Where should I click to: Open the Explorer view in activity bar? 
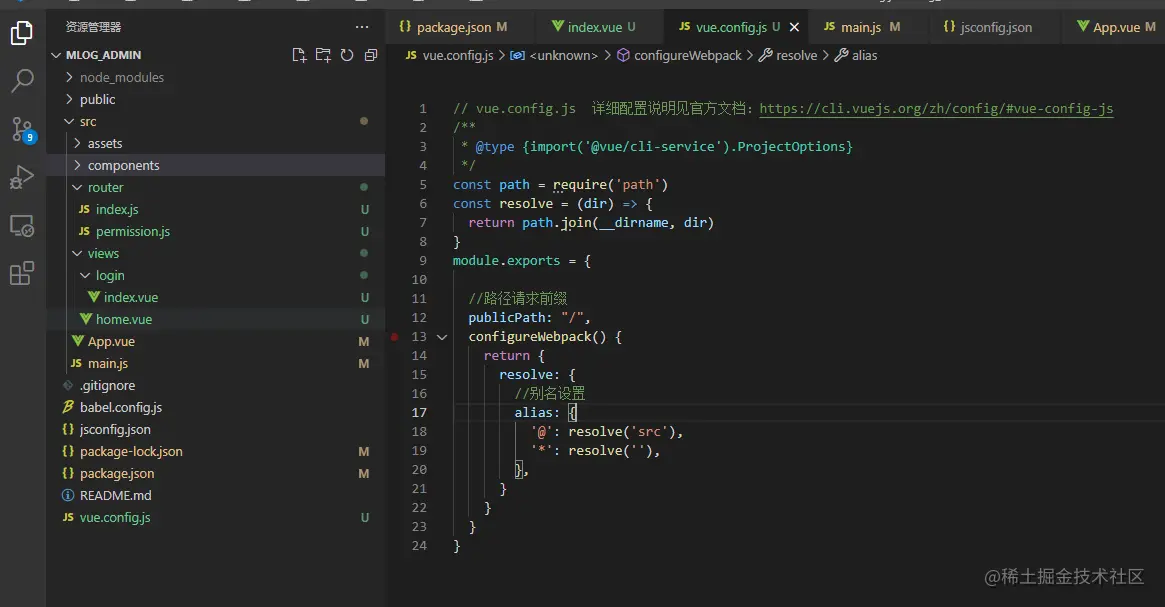22,33
